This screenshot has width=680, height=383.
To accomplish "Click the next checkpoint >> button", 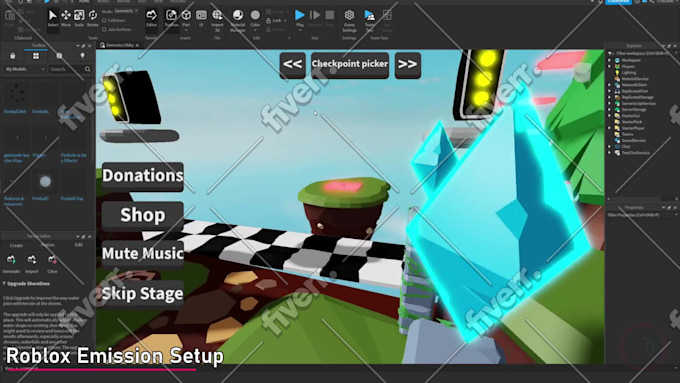I will (408, 65).
